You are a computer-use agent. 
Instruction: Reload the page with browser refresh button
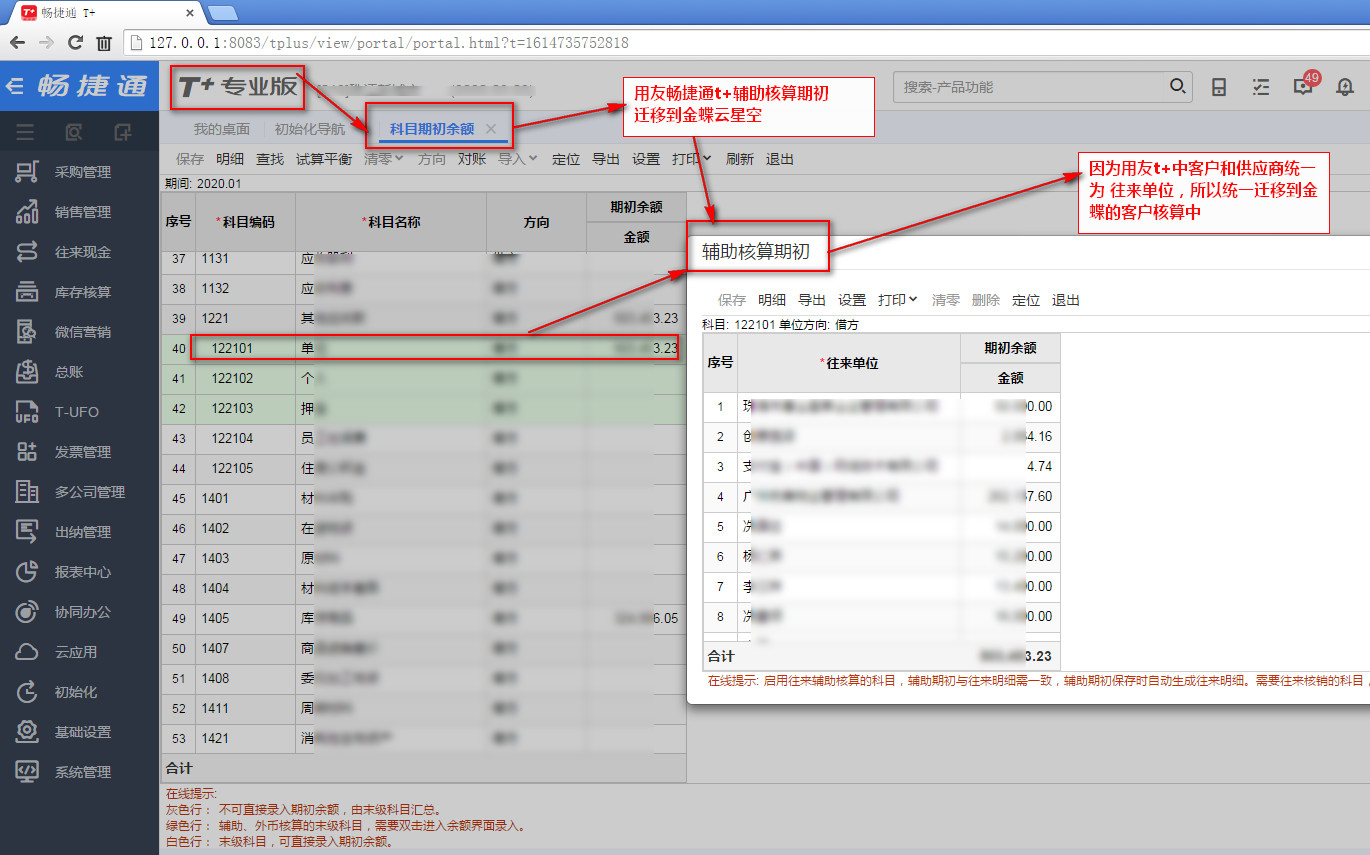point(75,43)
